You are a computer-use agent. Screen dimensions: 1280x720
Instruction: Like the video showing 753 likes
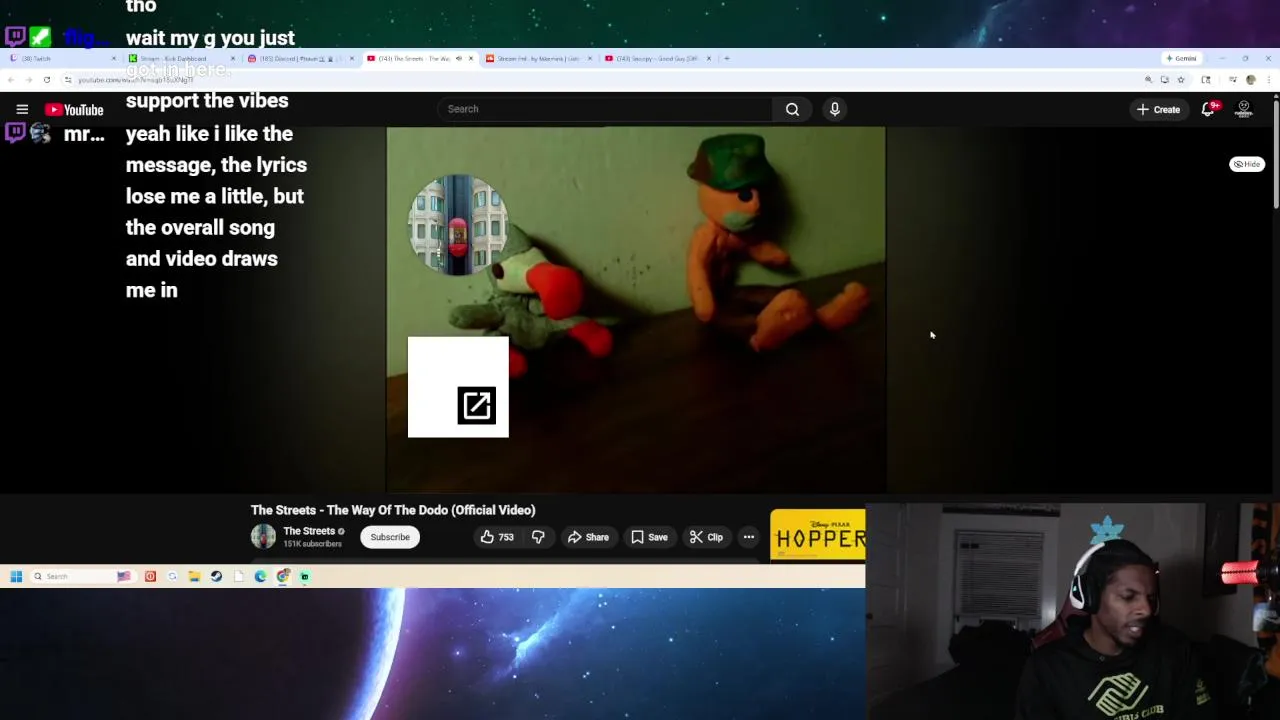click(x=497, y=537)
